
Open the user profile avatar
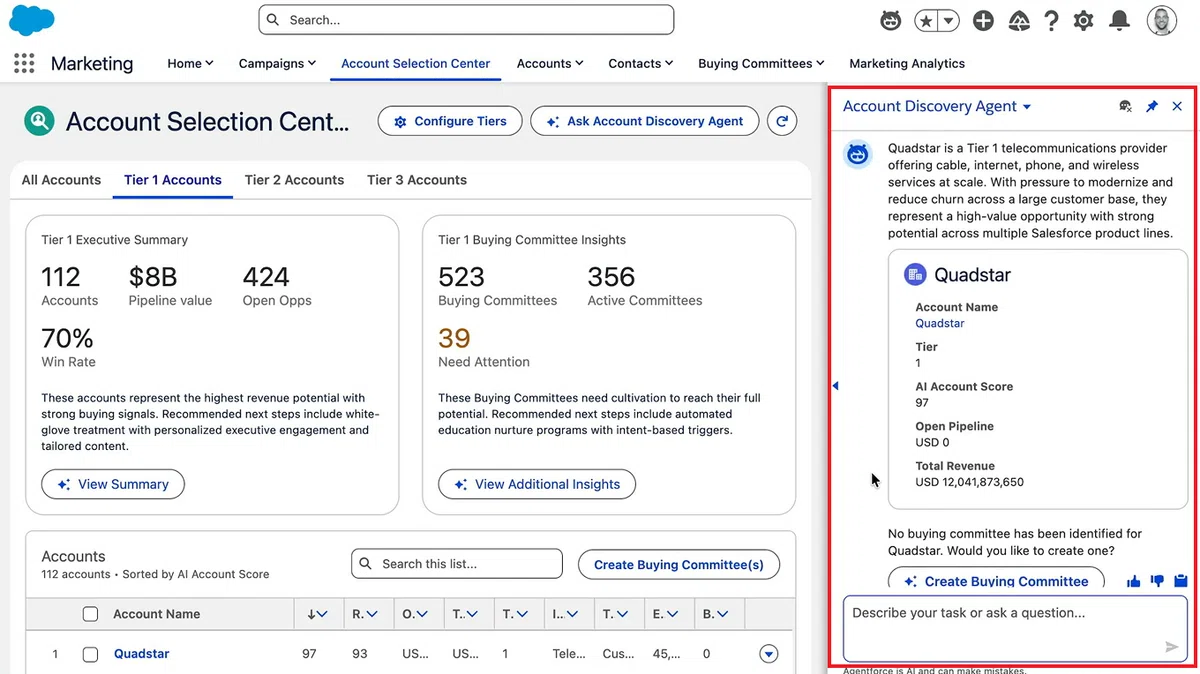(x=1162, y=20)
